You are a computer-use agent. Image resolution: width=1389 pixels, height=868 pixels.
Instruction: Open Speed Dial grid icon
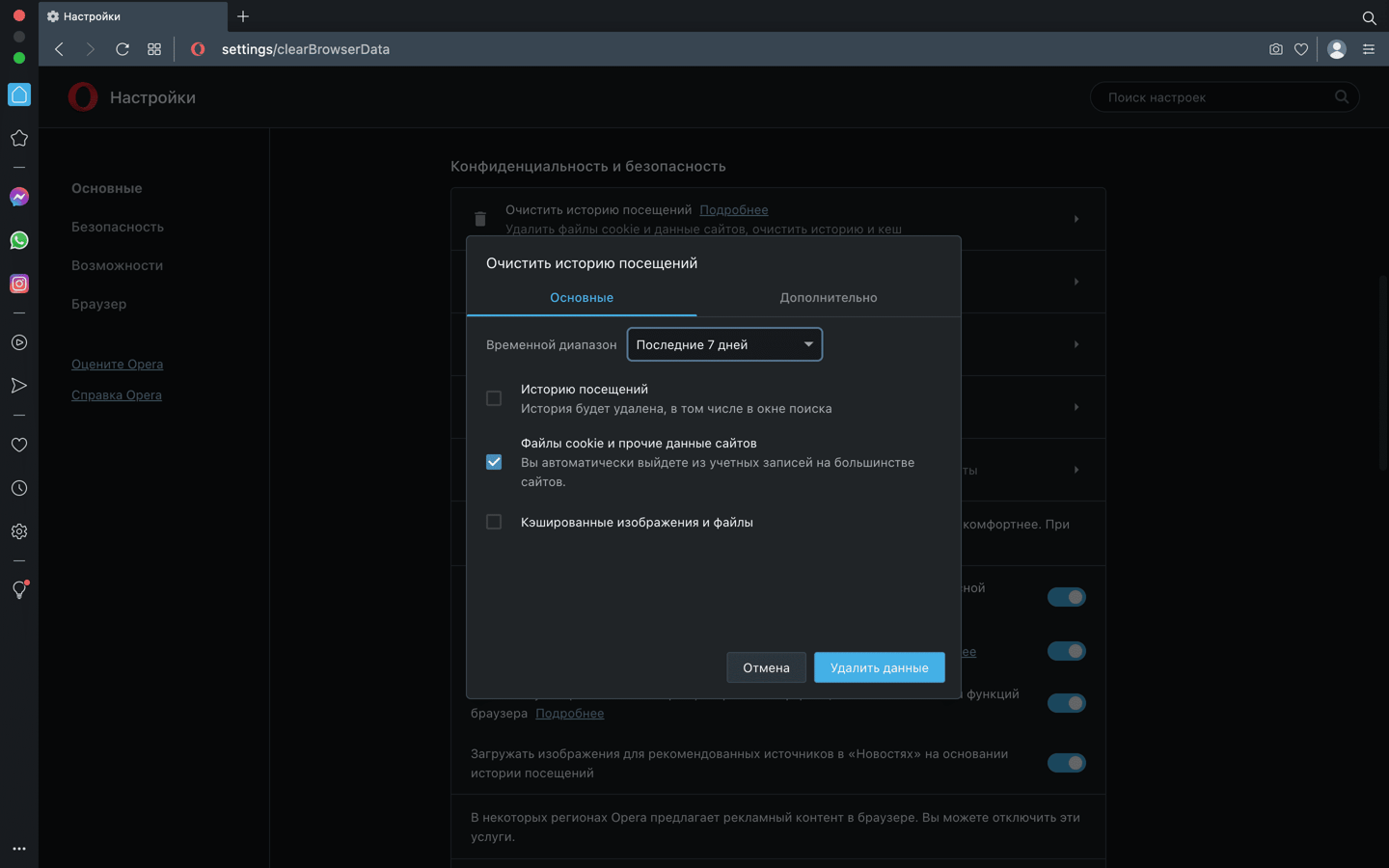point(154,49)
